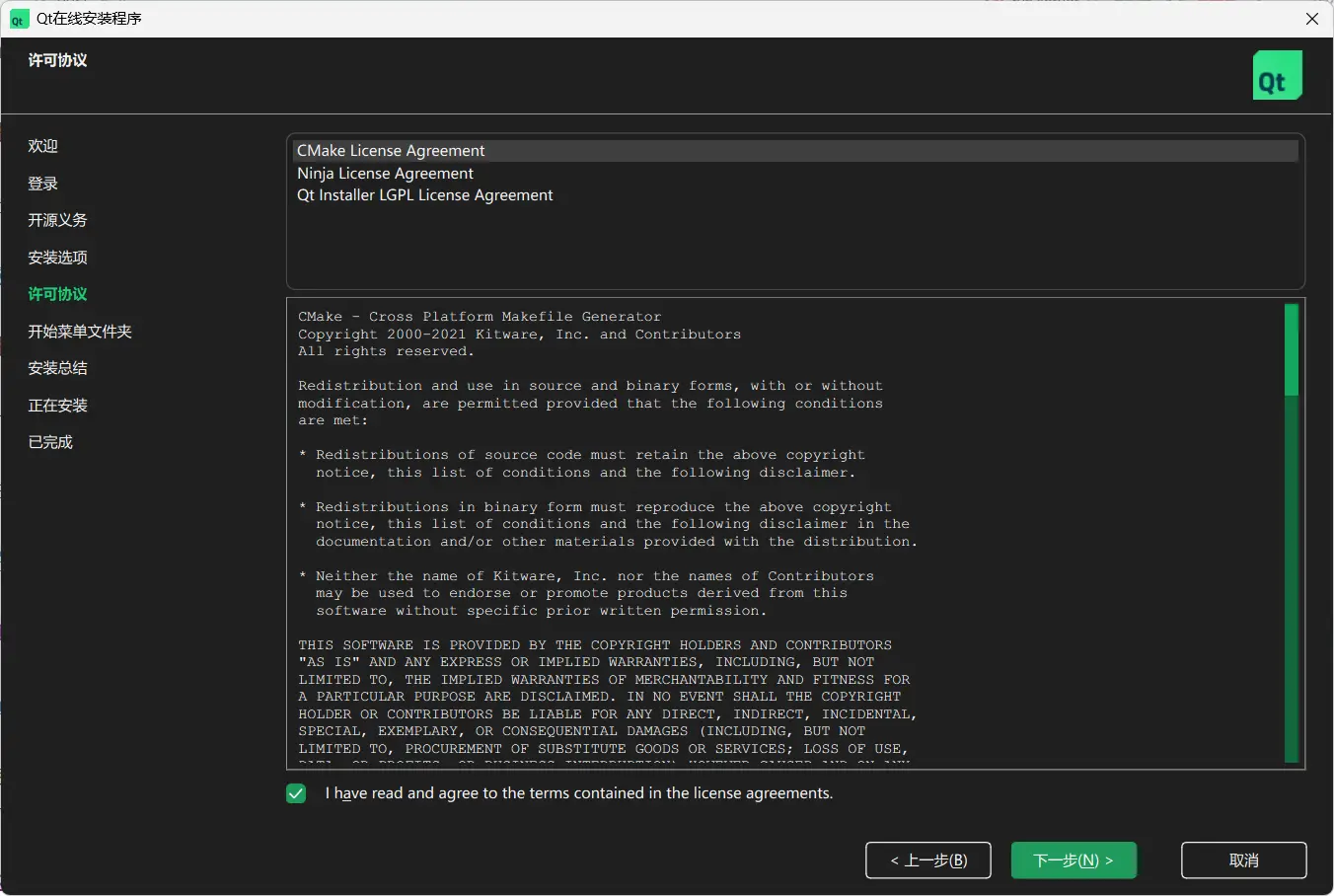This screenshot has width=1334, height=896.
Task: Select Qt Installer LGPL License Agreement
Action: (795, 195)
